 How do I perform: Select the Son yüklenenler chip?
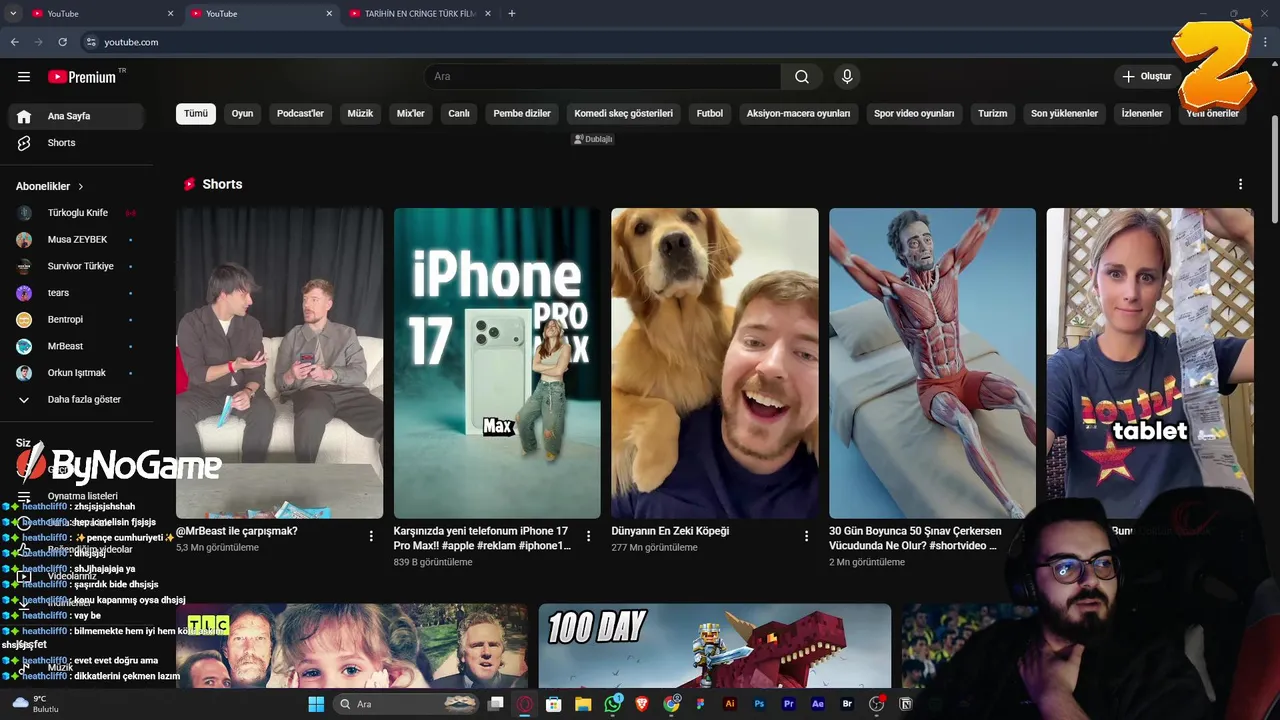coord(1065,114)
